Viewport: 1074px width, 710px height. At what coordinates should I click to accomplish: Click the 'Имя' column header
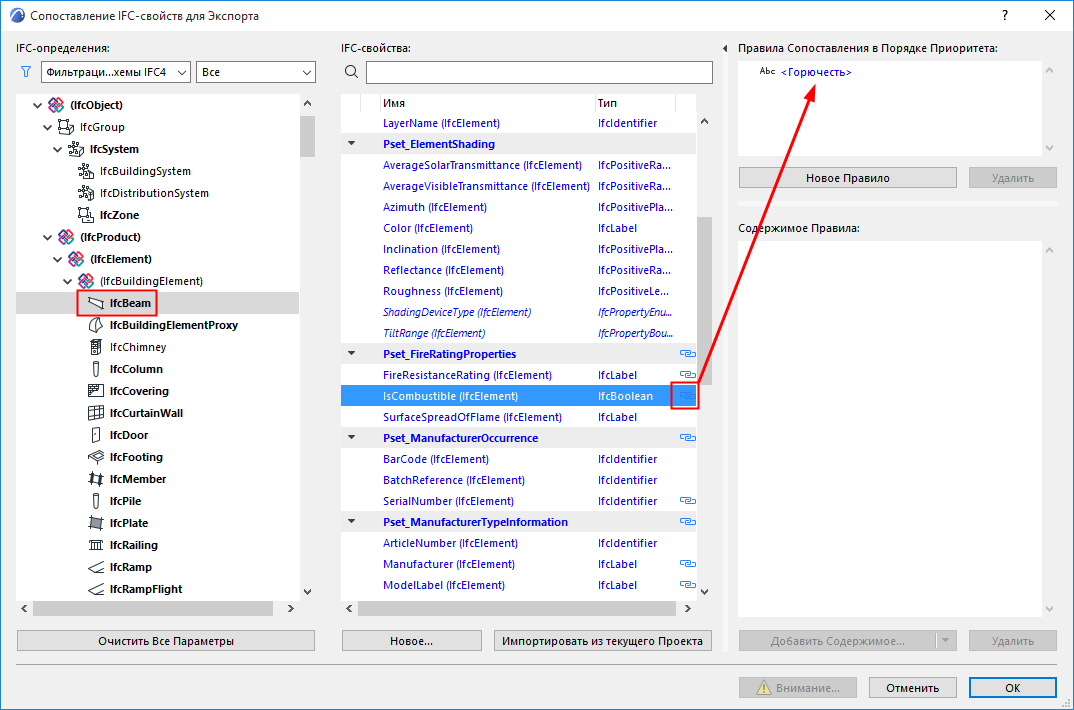(x=488, y=103)
